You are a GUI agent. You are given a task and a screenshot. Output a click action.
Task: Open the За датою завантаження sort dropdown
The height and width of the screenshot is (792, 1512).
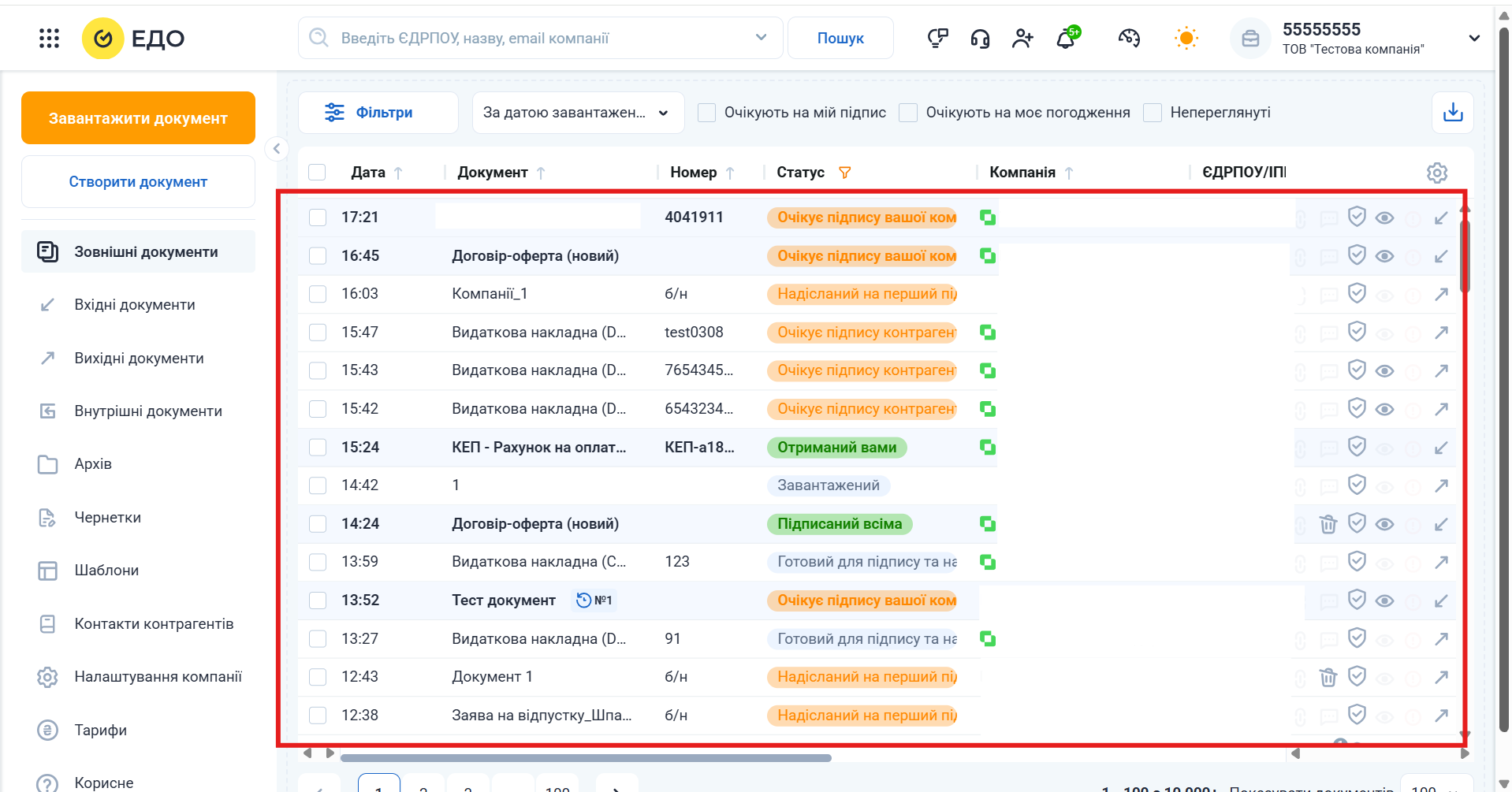click(x=578, y=113)
